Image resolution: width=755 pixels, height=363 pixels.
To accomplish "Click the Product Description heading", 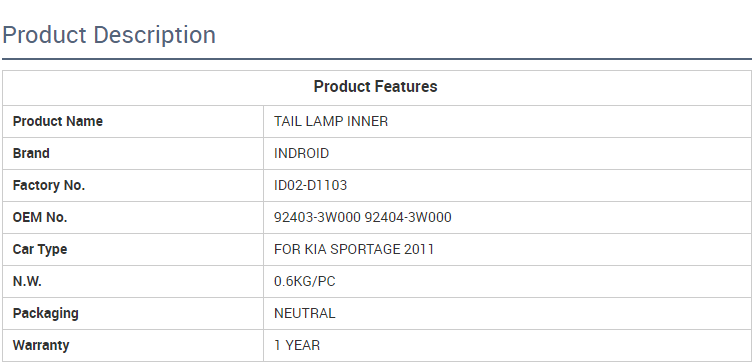I will tap(109, 36).
